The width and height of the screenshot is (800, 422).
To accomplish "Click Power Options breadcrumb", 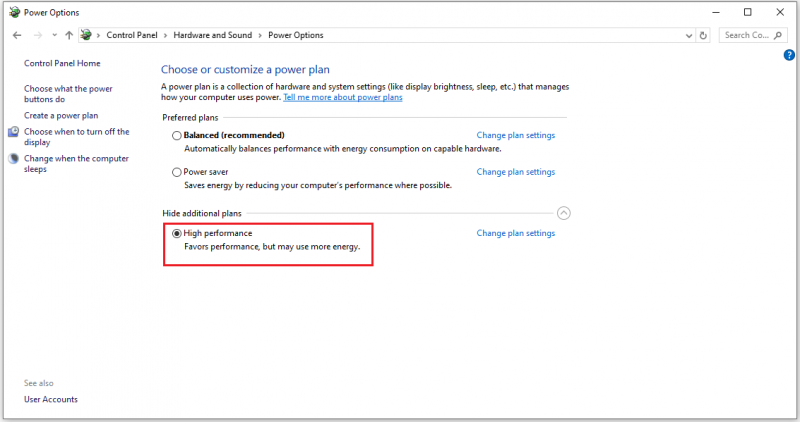I will click(296, 35).
